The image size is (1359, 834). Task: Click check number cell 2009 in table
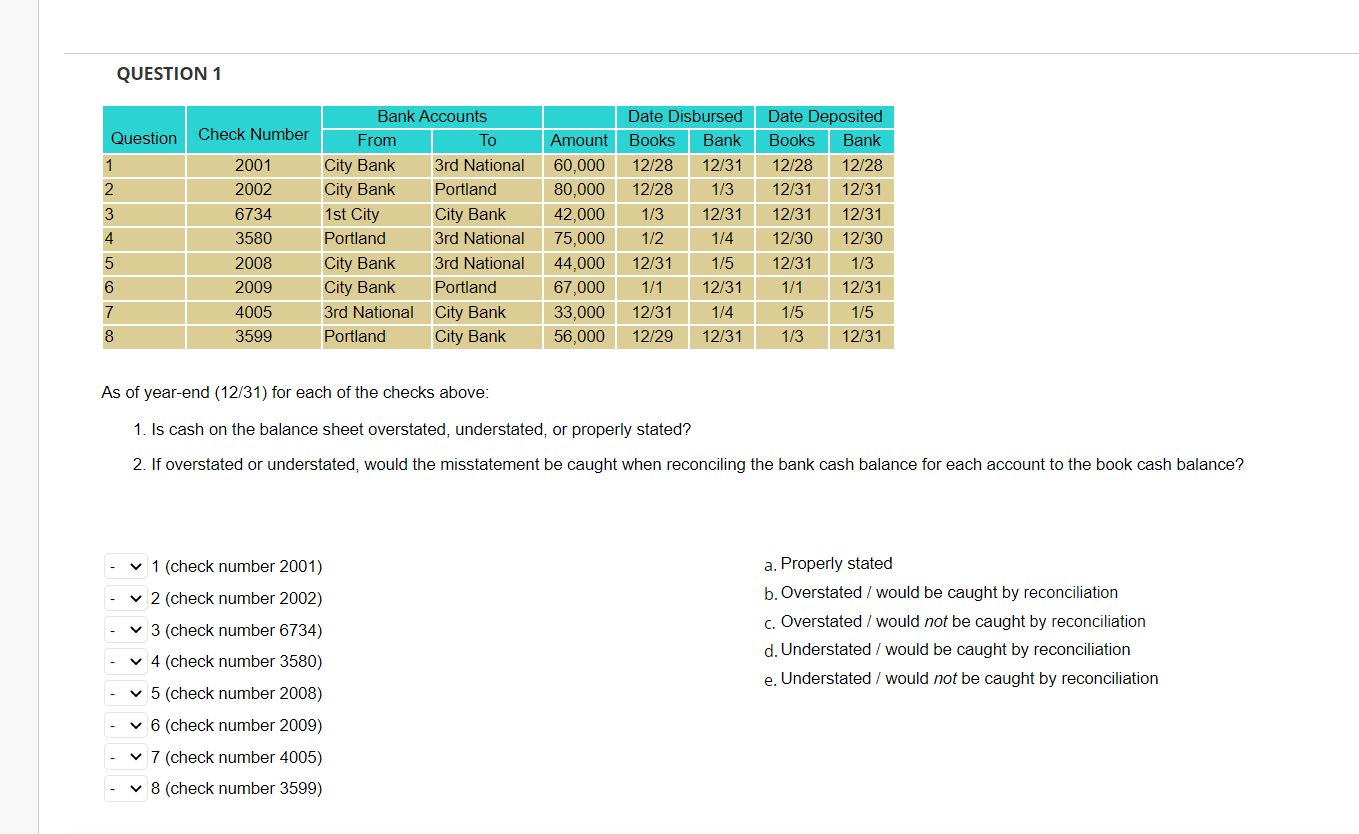253,287
